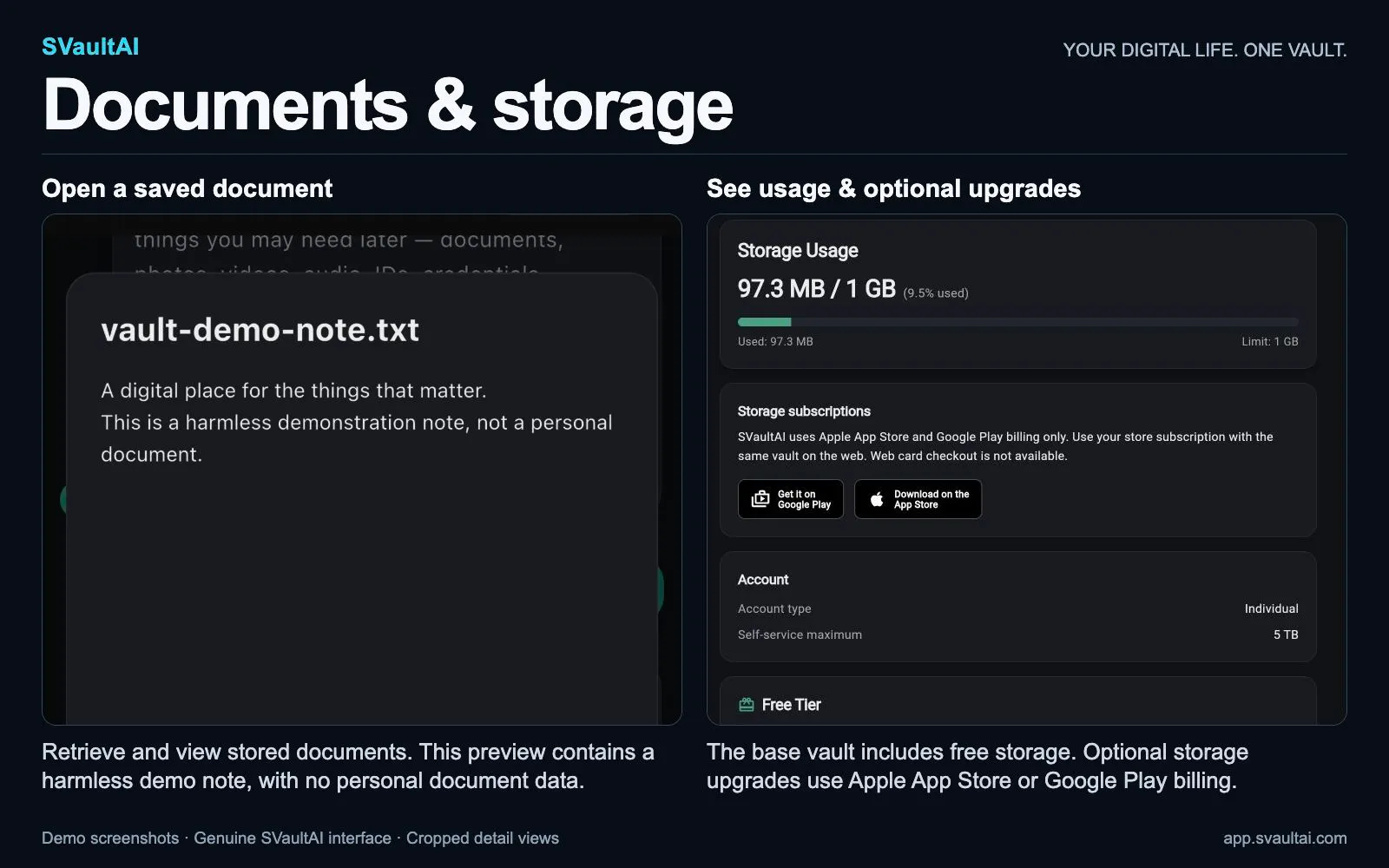Click the Limit: 1 GB label

1269,342
